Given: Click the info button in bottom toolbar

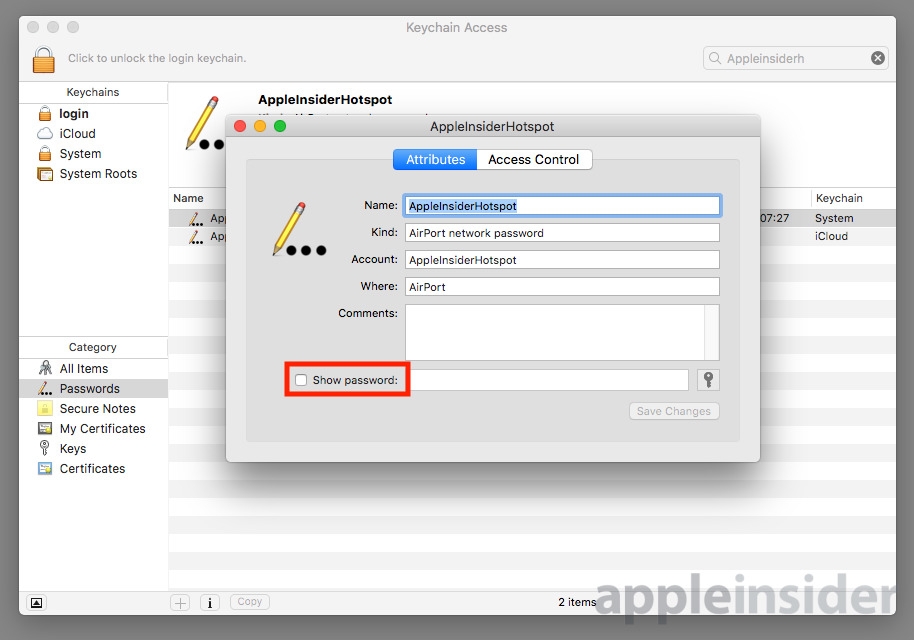Looking at the screenshot, I should 210,602.
